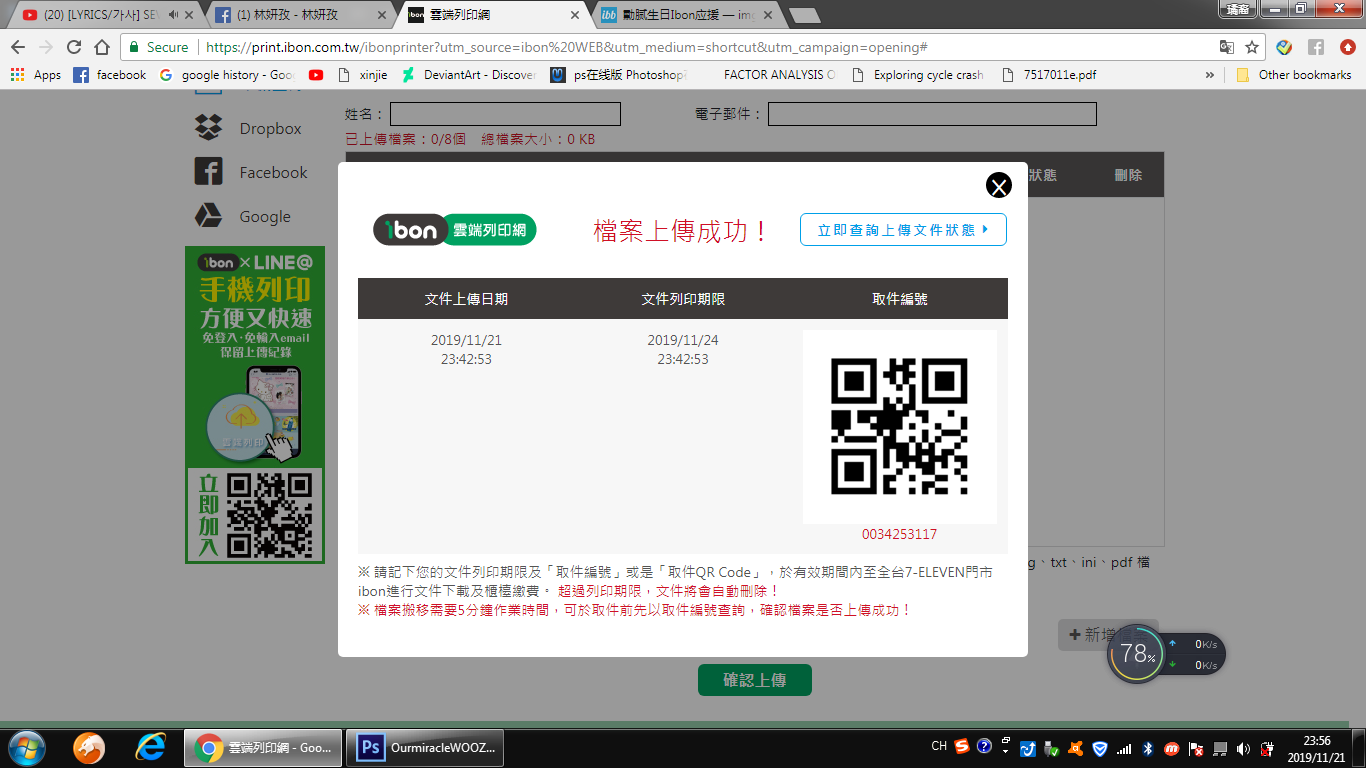Screen dimensions: 1366x768
Task: Open the browser home page
Action: tap(101, 47)
